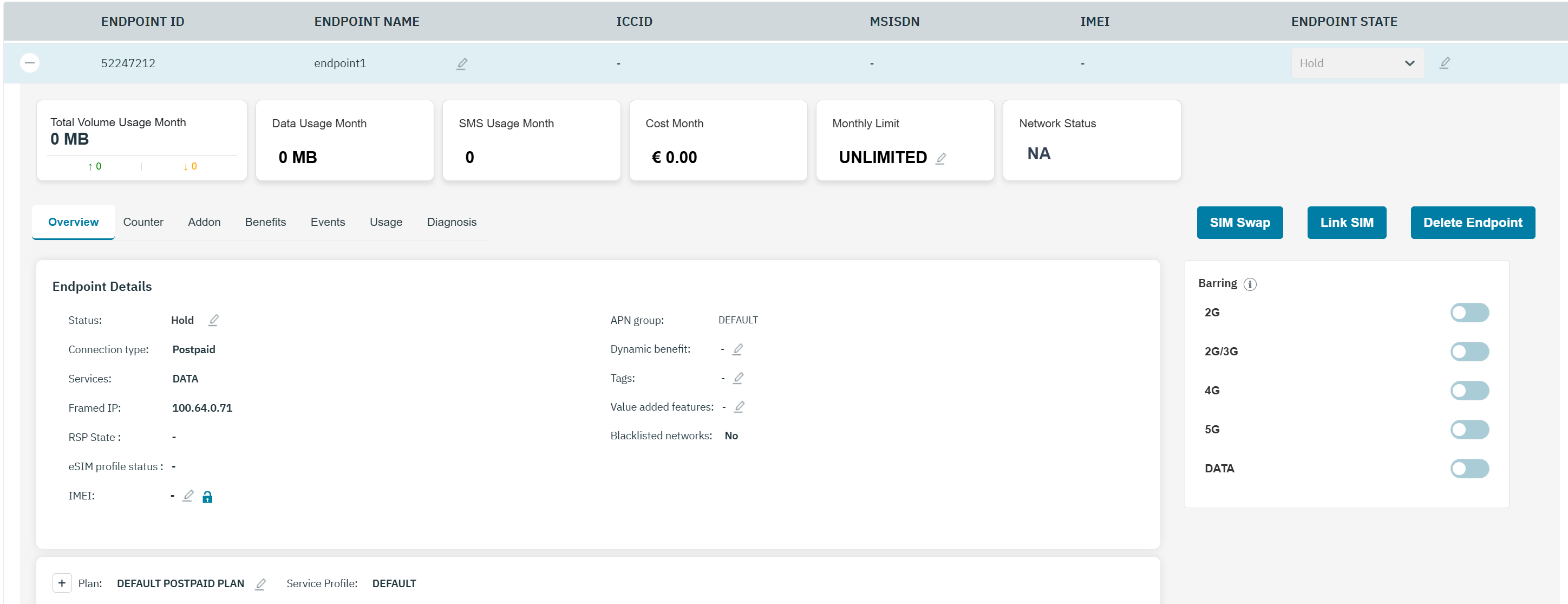This screenshot has height=604, width=1568.
Task: Open Barring info icon
Action: click(x=1250, y=284)
